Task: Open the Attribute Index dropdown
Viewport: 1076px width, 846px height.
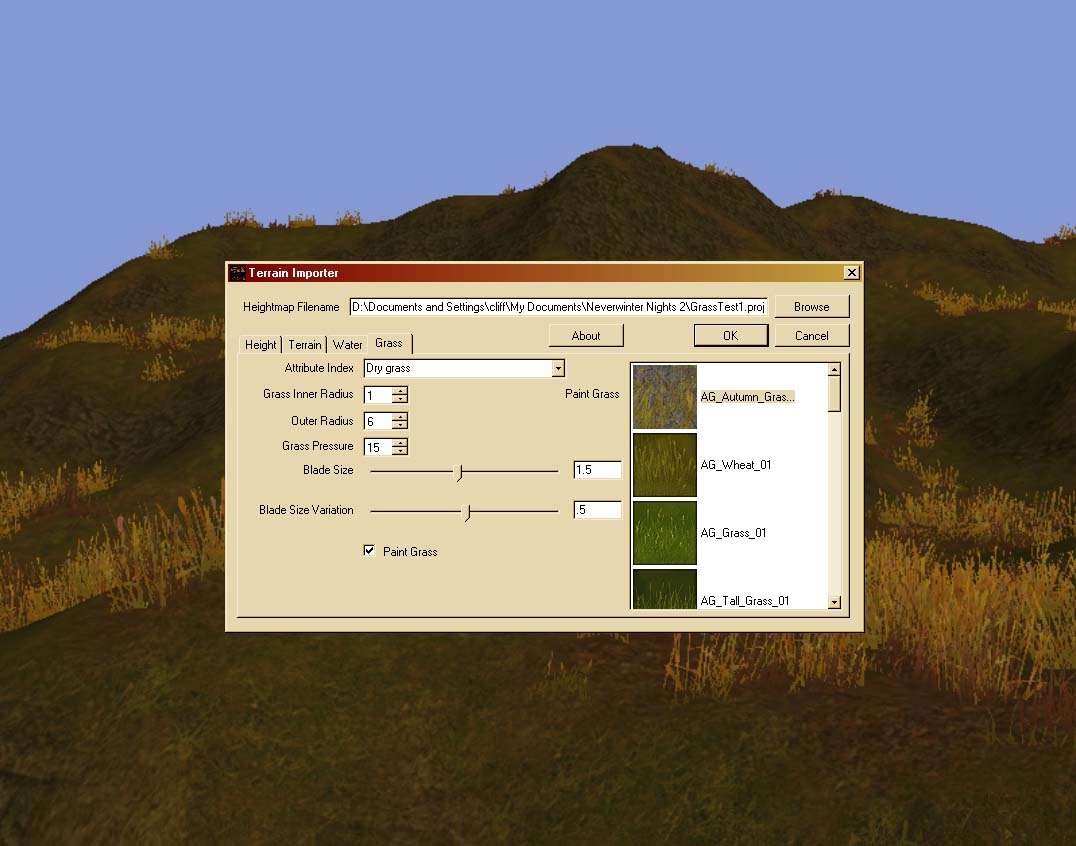Action: [558, 369]
